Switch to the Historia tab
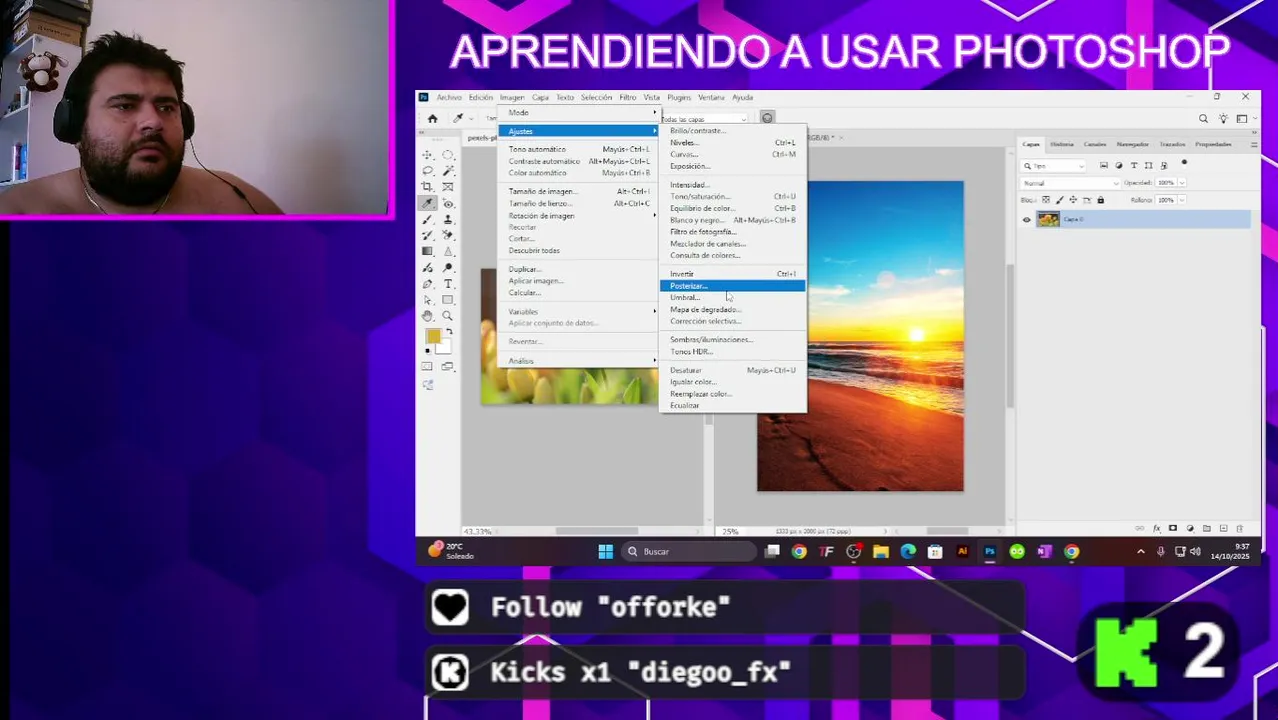Screen dimensions: 1278x720 (x=1062, y=144)
